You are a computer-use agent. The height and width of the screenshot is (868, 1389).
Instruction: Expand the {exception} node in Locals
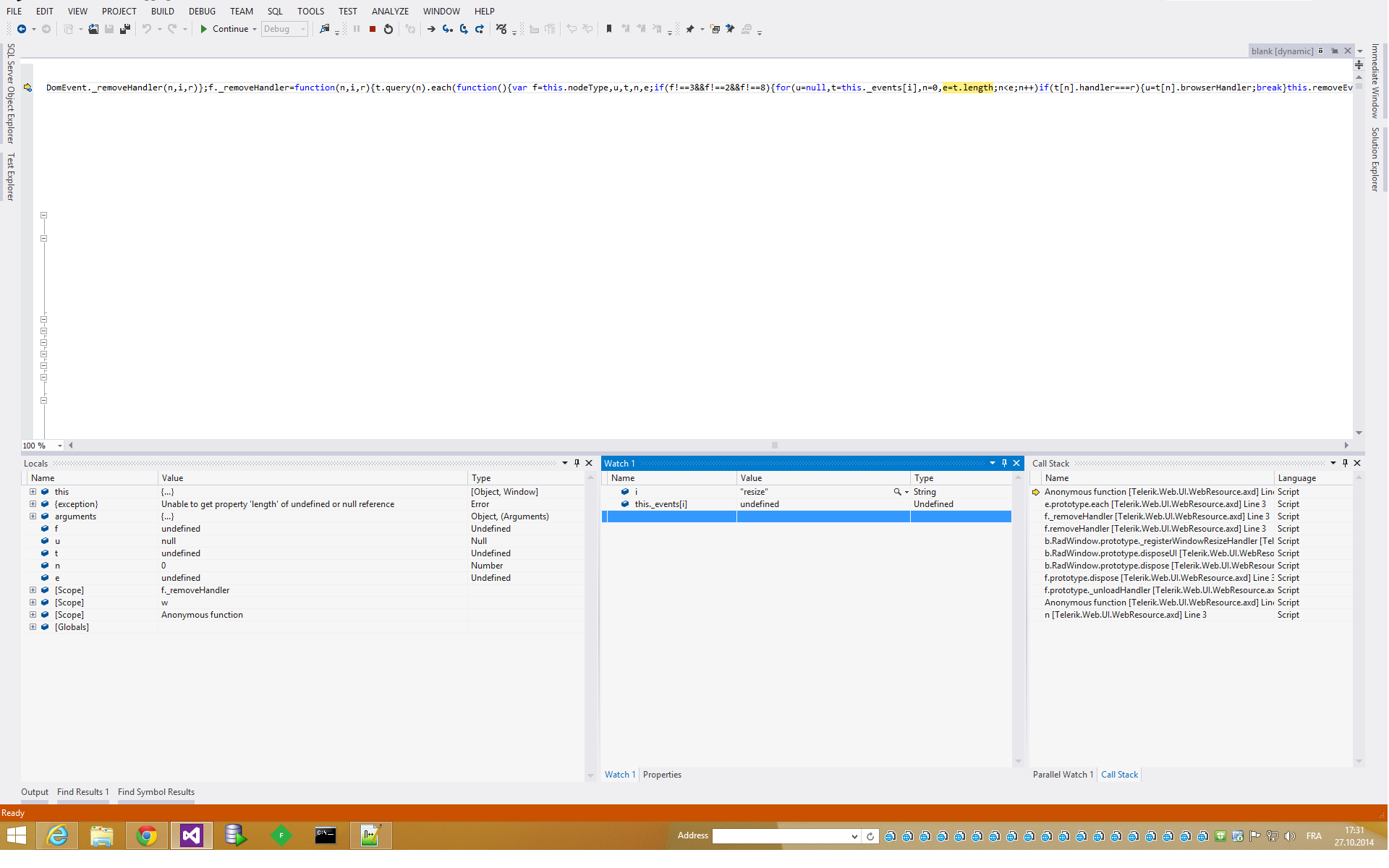point(33,504)
